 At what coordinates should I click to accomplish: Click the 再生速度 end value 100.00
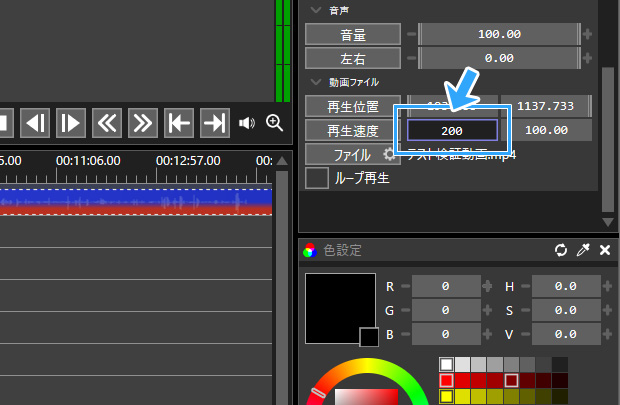click(x=546, y=130)
